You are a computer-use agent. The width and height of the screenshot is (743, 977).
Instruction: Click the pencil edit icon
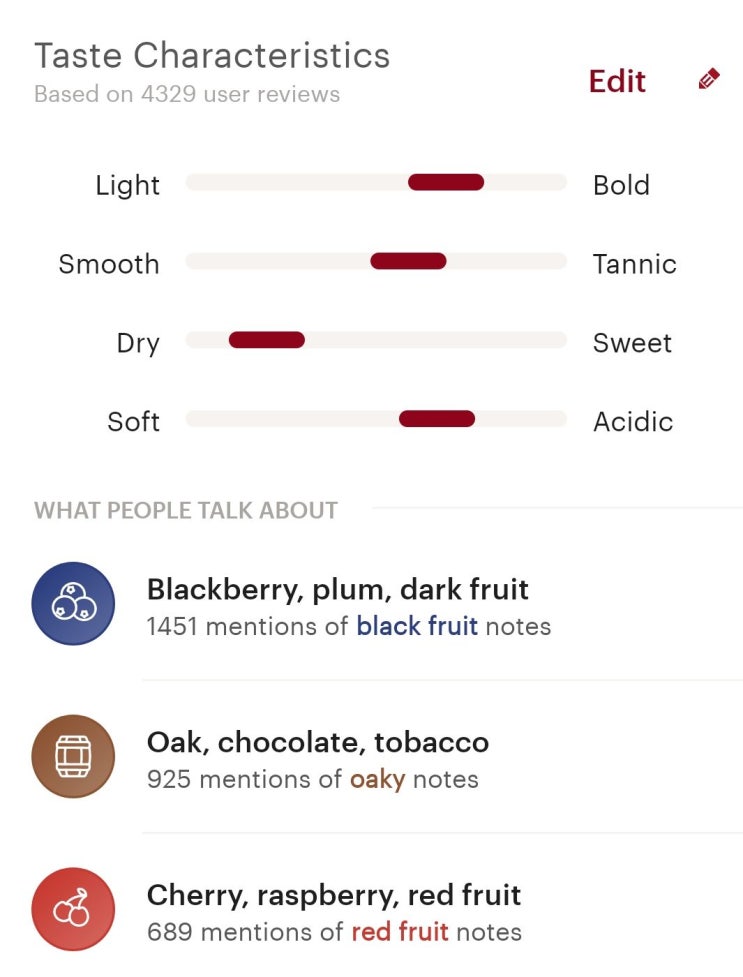[x=709, y=80]
